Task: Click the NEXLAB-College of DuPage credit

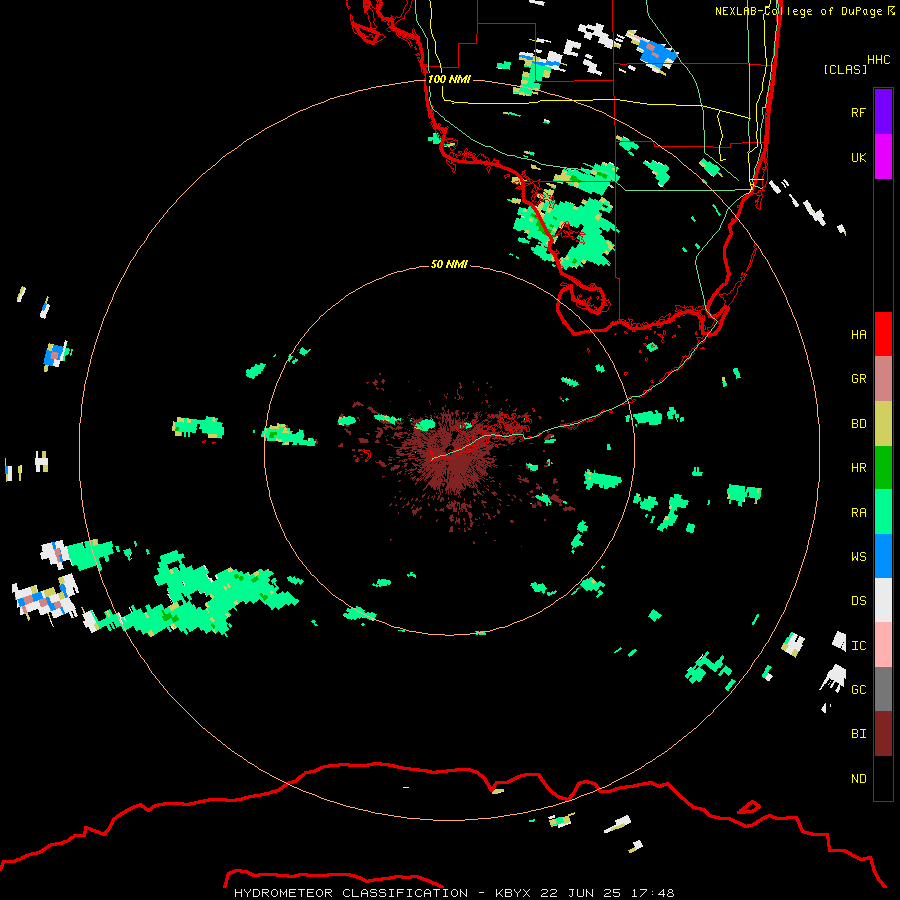Action: pyautogui.click(x=804, y=11)
